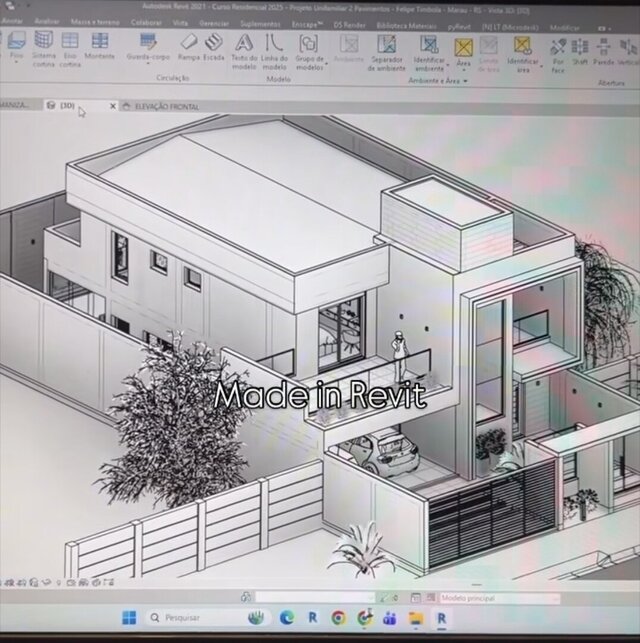This screenshot has height=643, width=640.
Task: Expand the Piso tool dropdown arrow
Action: coord(16,62)
